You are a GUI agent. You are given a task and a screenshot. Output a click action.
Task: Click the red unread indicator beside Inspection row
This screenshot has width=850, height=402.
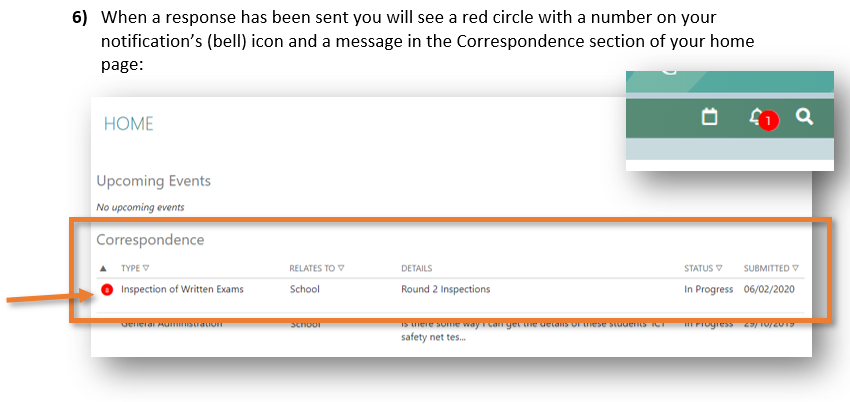pyautogui.click(x=107, y=290)
